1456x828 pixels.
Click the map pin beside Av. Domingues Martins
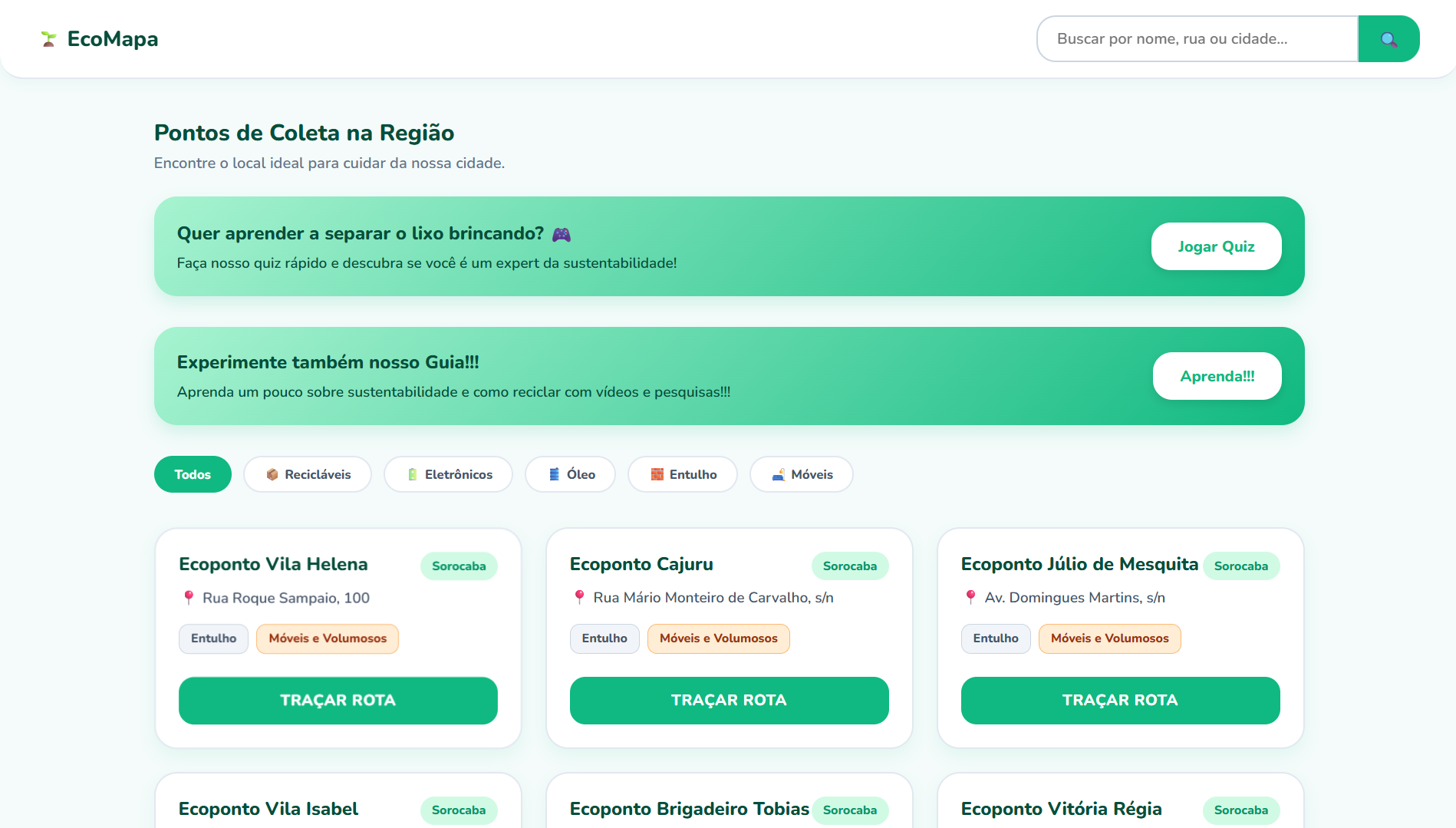click(970, 597)
